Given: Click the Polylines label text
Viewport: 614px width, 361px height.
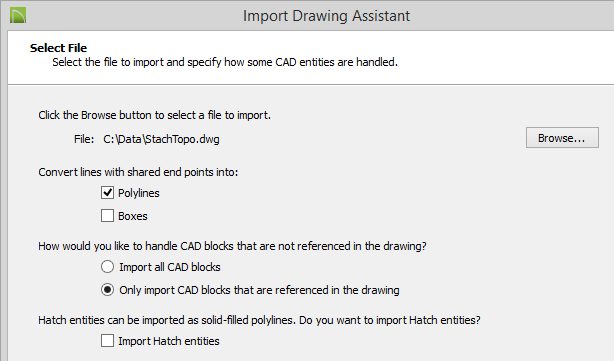Looking at the screenshot, I should click(x=139, y=193).
